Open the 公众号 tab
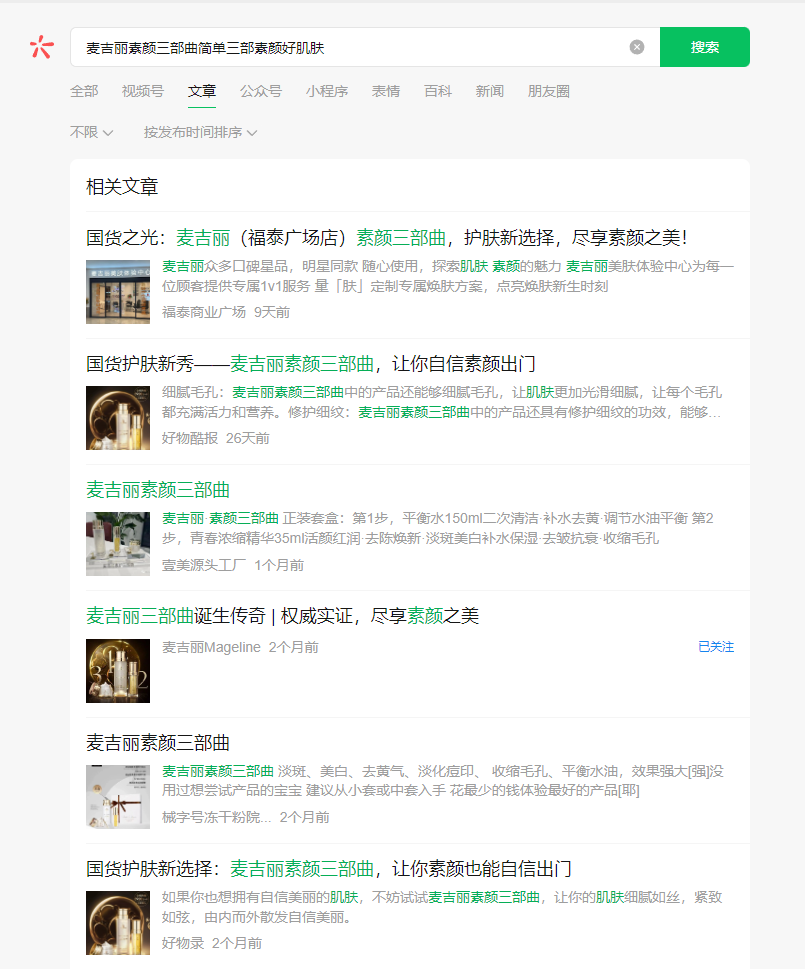Viewport: 805px width, 969px height. point(261,91)
